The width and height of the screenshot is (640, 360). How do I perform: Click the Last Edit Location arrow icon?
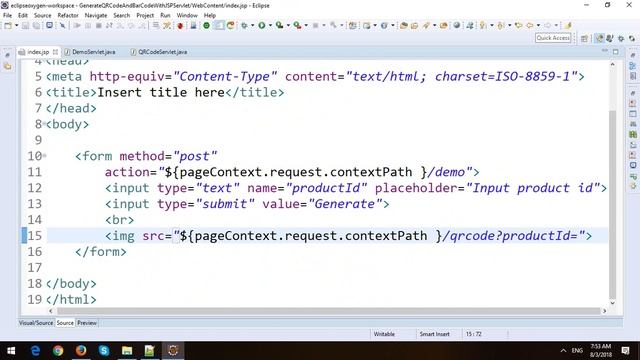click(x=518, y=26)
